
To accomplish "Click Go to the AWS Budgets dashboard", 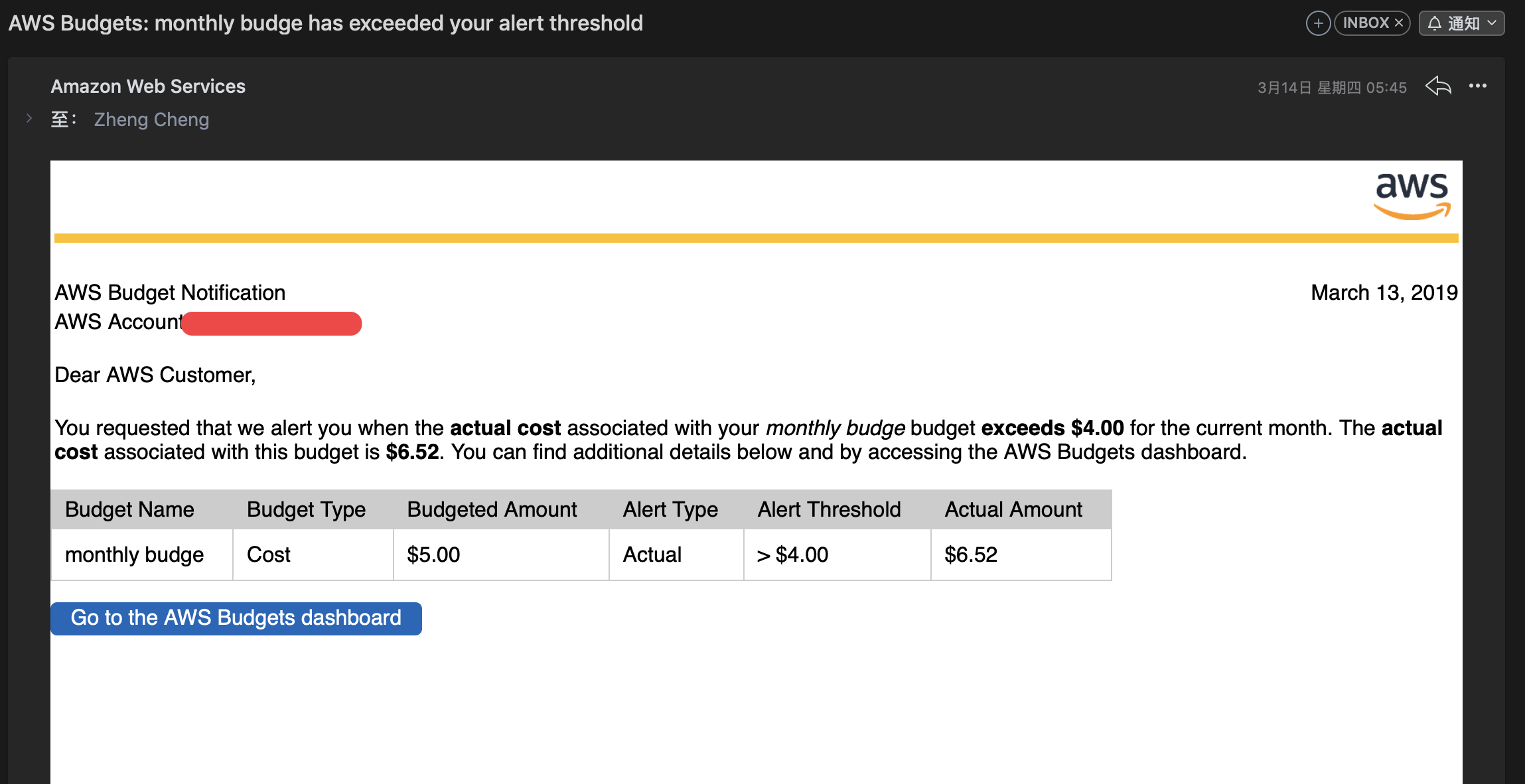I will tap(236, 618).
